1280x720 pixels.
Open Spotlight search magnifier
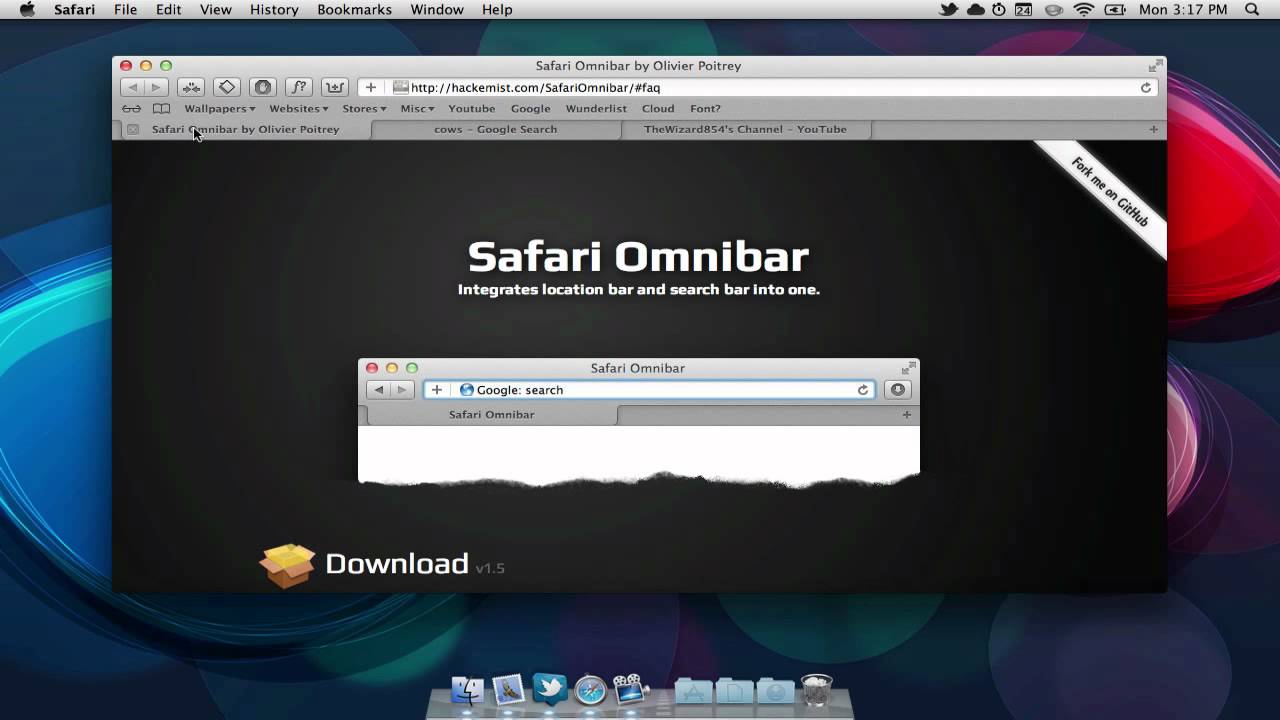pyautogui.click(x=1252, y=9)
